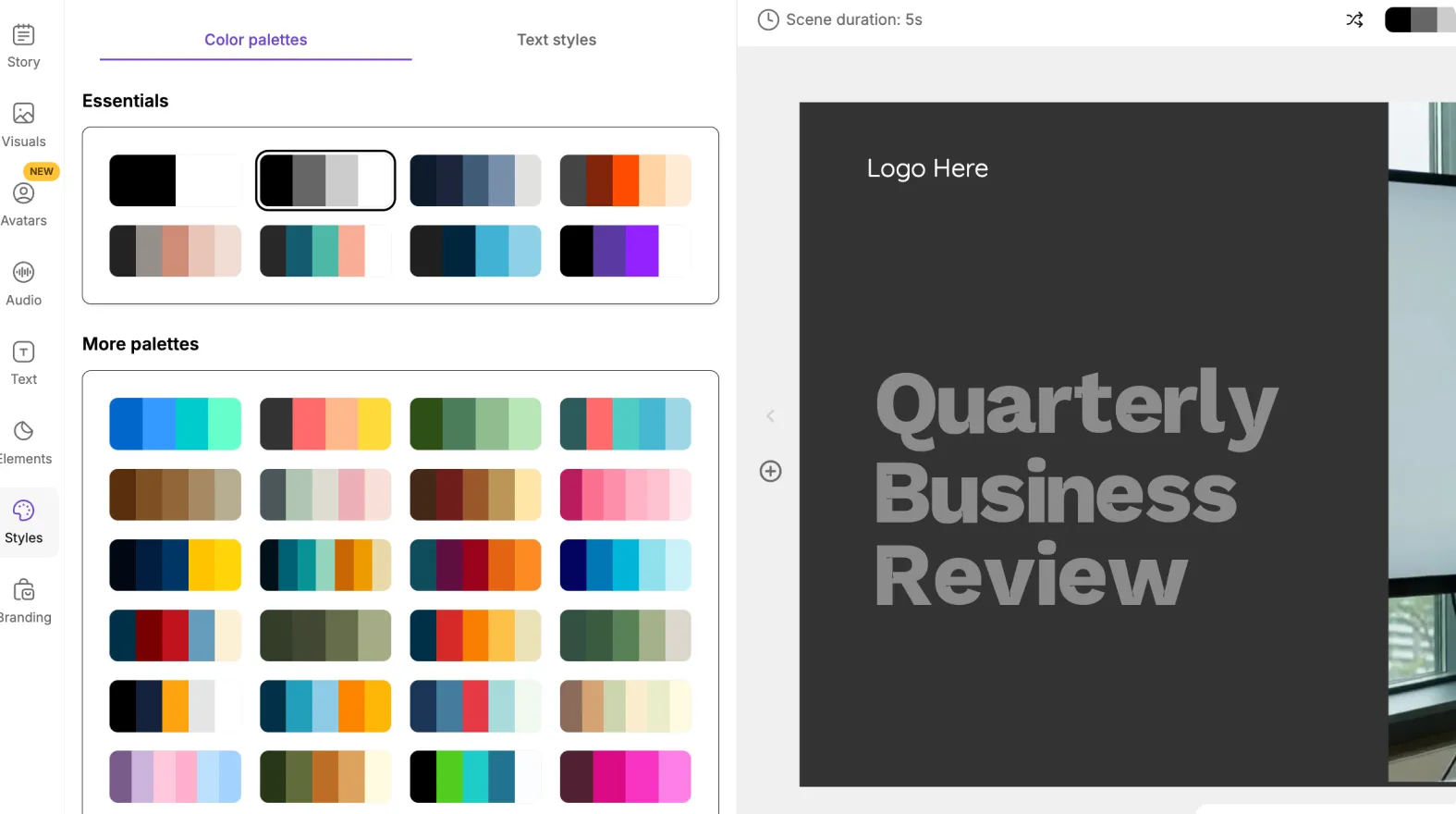
Task: Select the slate, sage and pink pastel palette
Action: [325, 495]
